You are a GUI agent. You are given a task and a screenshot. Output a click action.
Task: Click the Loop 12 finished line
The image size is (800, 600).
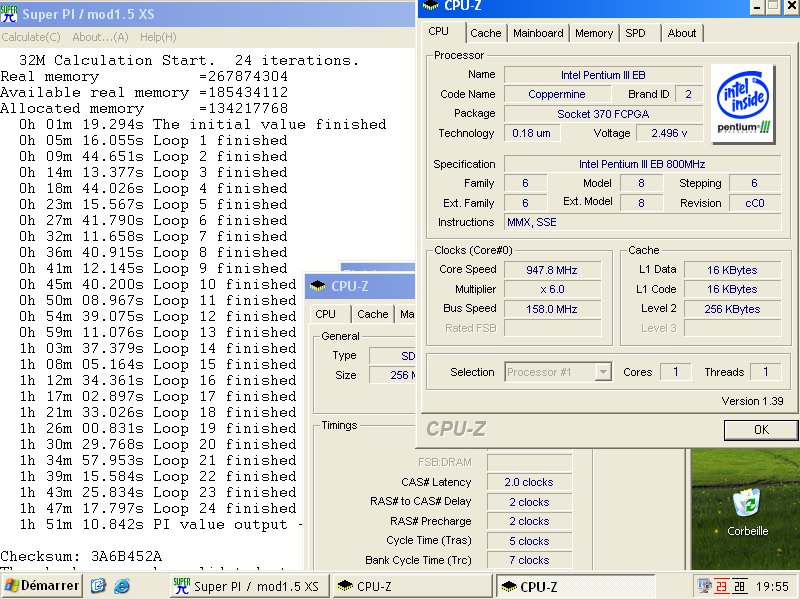point(158,316)
